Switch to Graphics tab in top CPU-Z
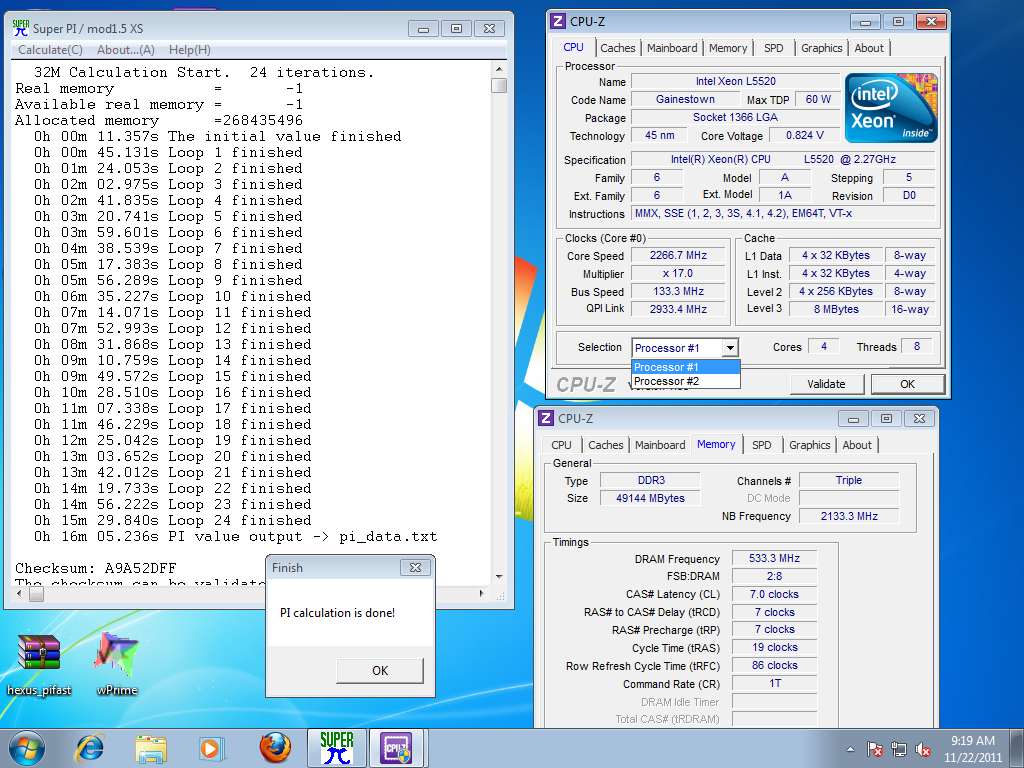This screenshot has height=768, width=1024. [x=821, y=48]
